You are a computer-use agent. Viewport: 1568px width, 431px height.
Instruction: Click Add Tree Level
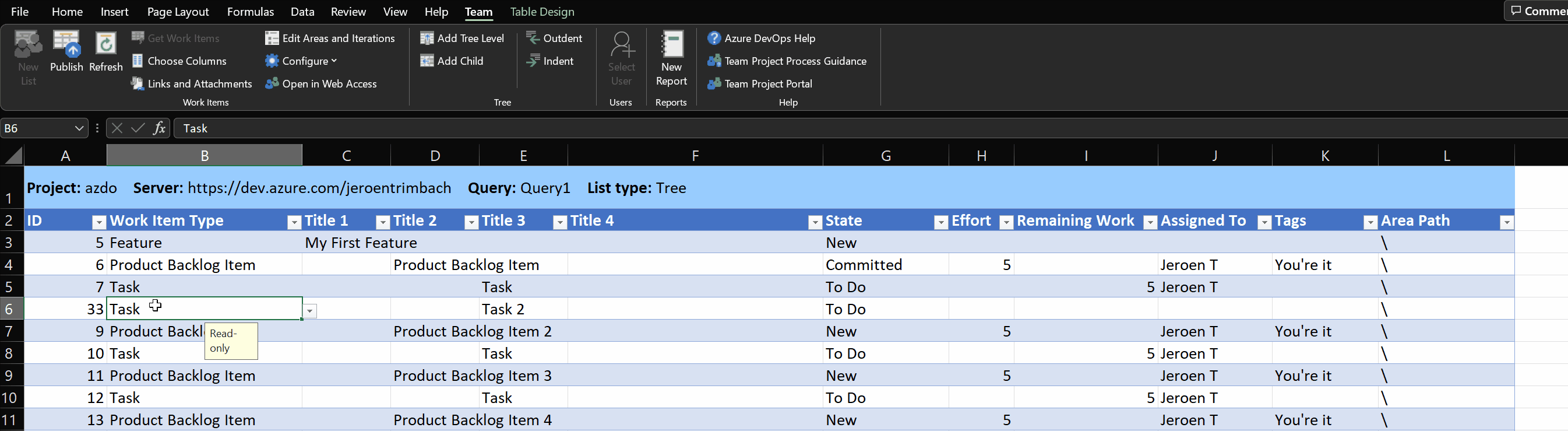pos(462,38)
